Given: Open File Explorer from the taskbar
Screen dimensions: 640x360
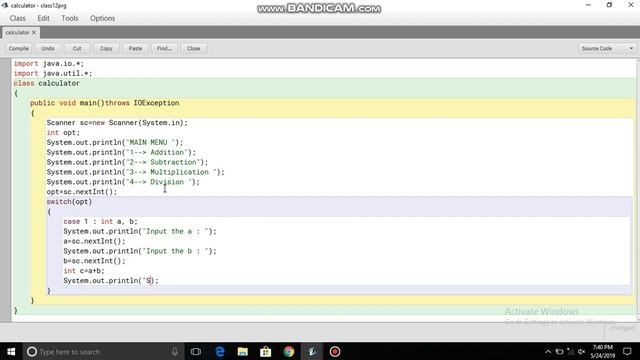Looking at the screenshot, I should point(243,351).
